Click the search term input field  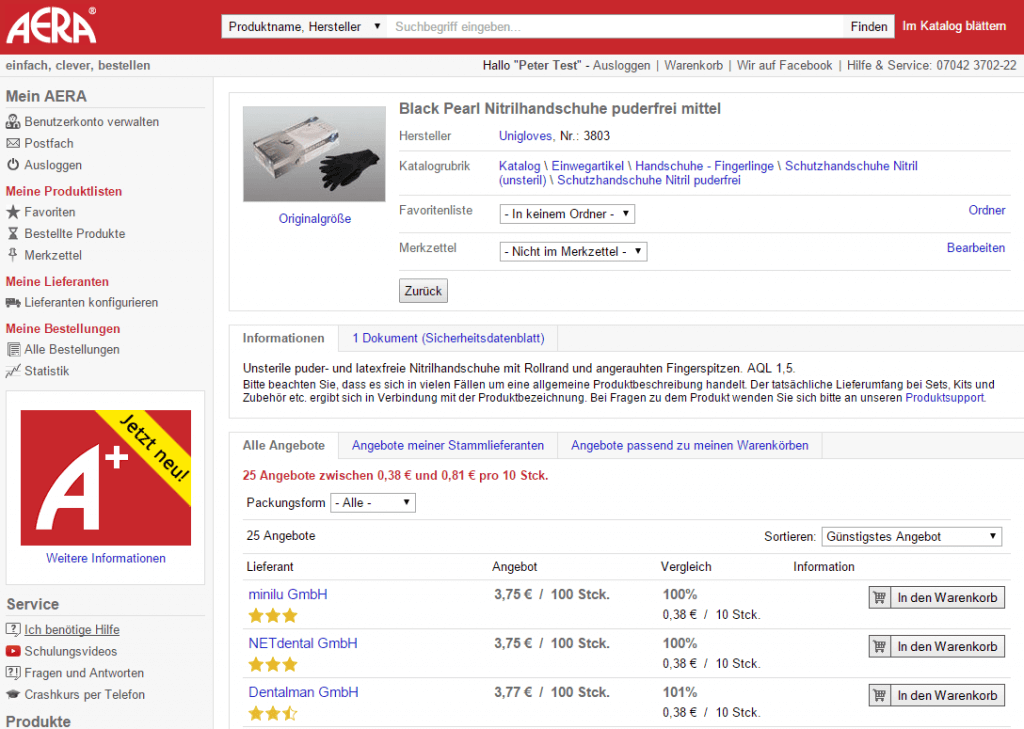coord(615,27)
